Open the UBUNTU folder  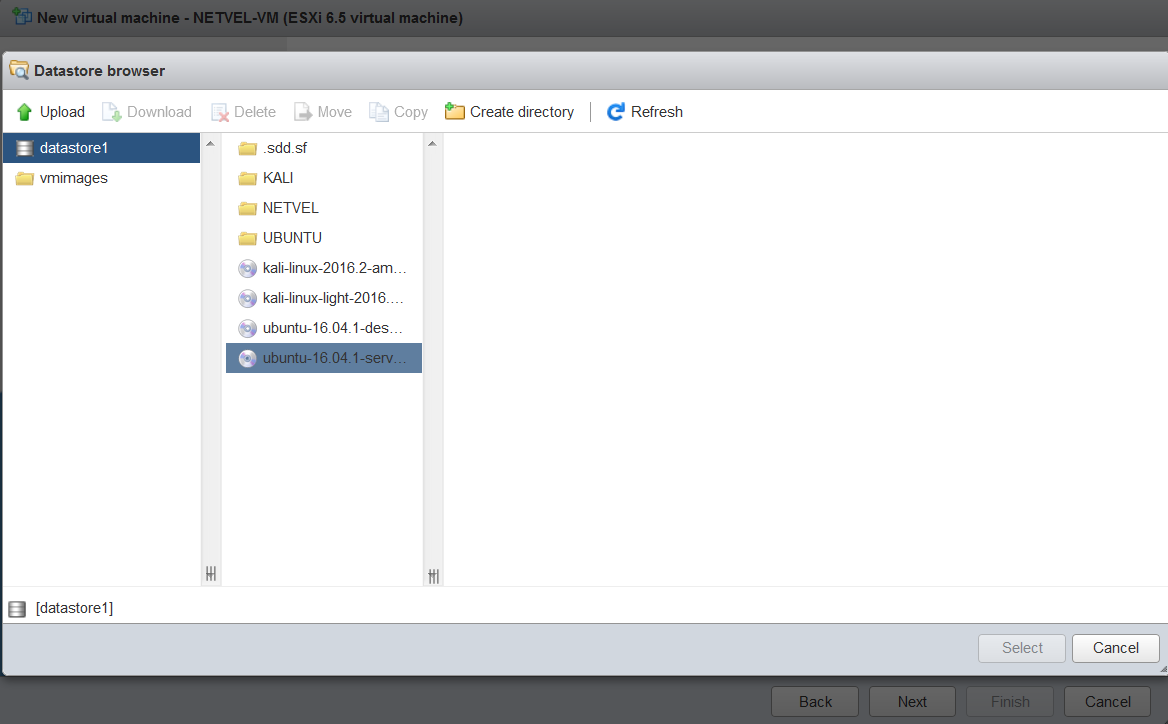tap(324, 238)
